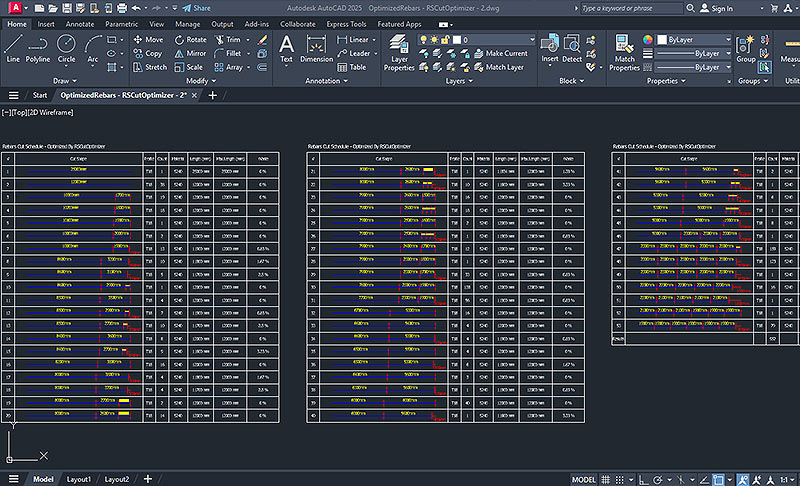Image resolution: width=800 pixels, height=486 pixels.
Task: Expand the Groups panel
Action: 753,81
